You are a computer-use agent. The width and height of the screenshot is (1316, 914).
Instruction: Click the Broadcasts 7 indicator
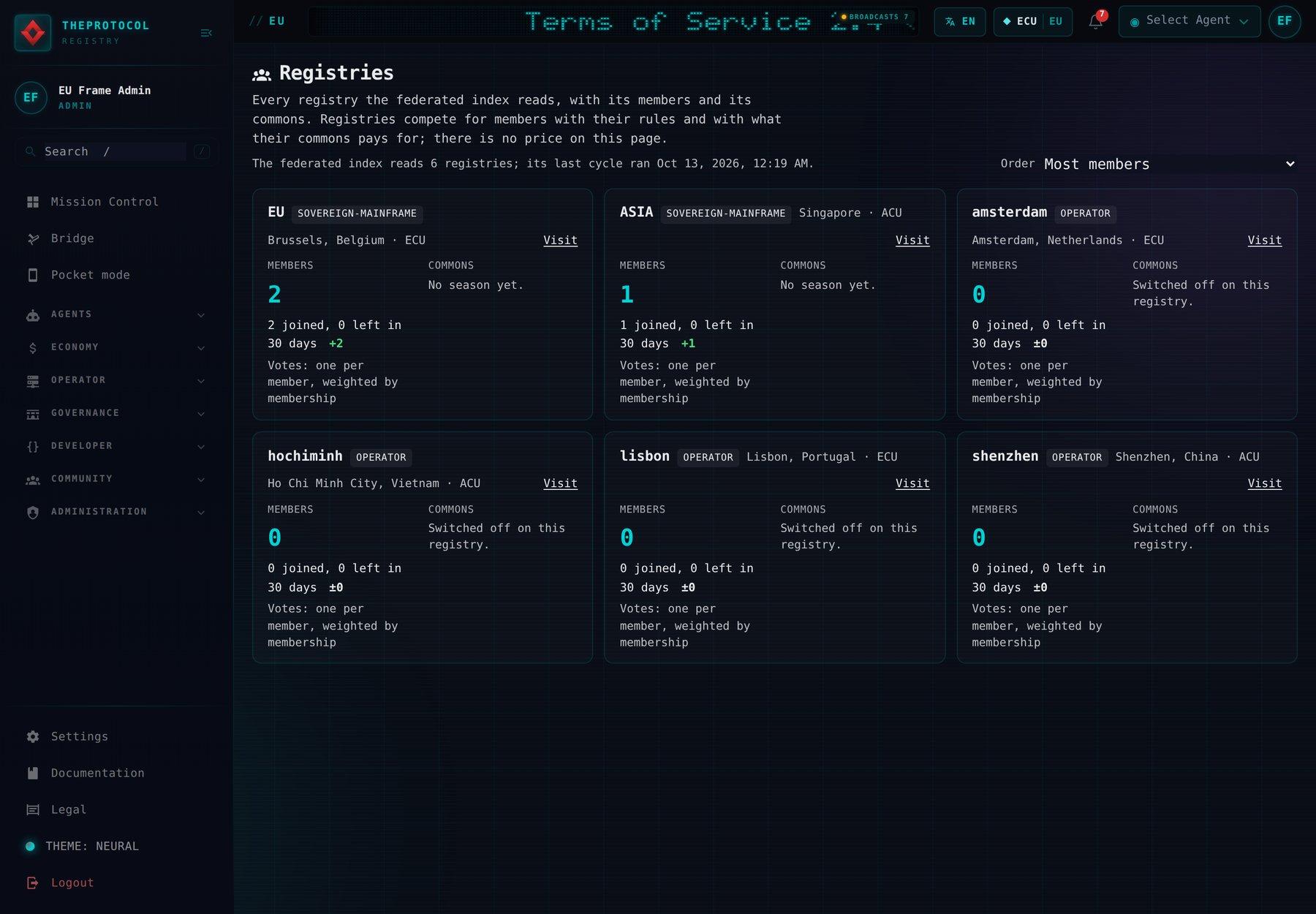point(874,17)
